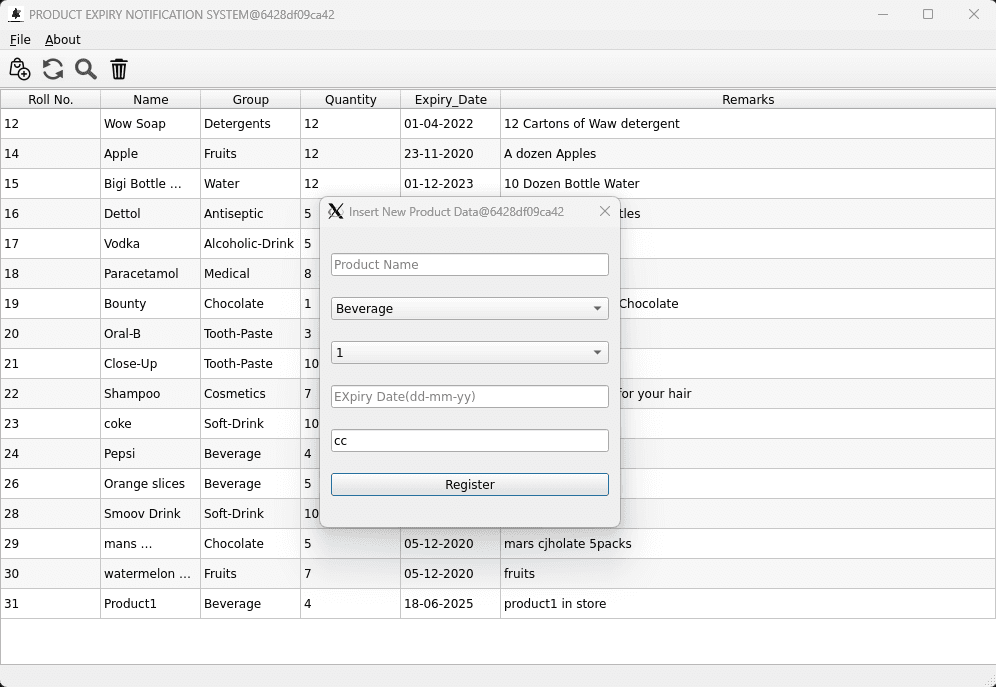Maximize the main application window

coord(928,14)
